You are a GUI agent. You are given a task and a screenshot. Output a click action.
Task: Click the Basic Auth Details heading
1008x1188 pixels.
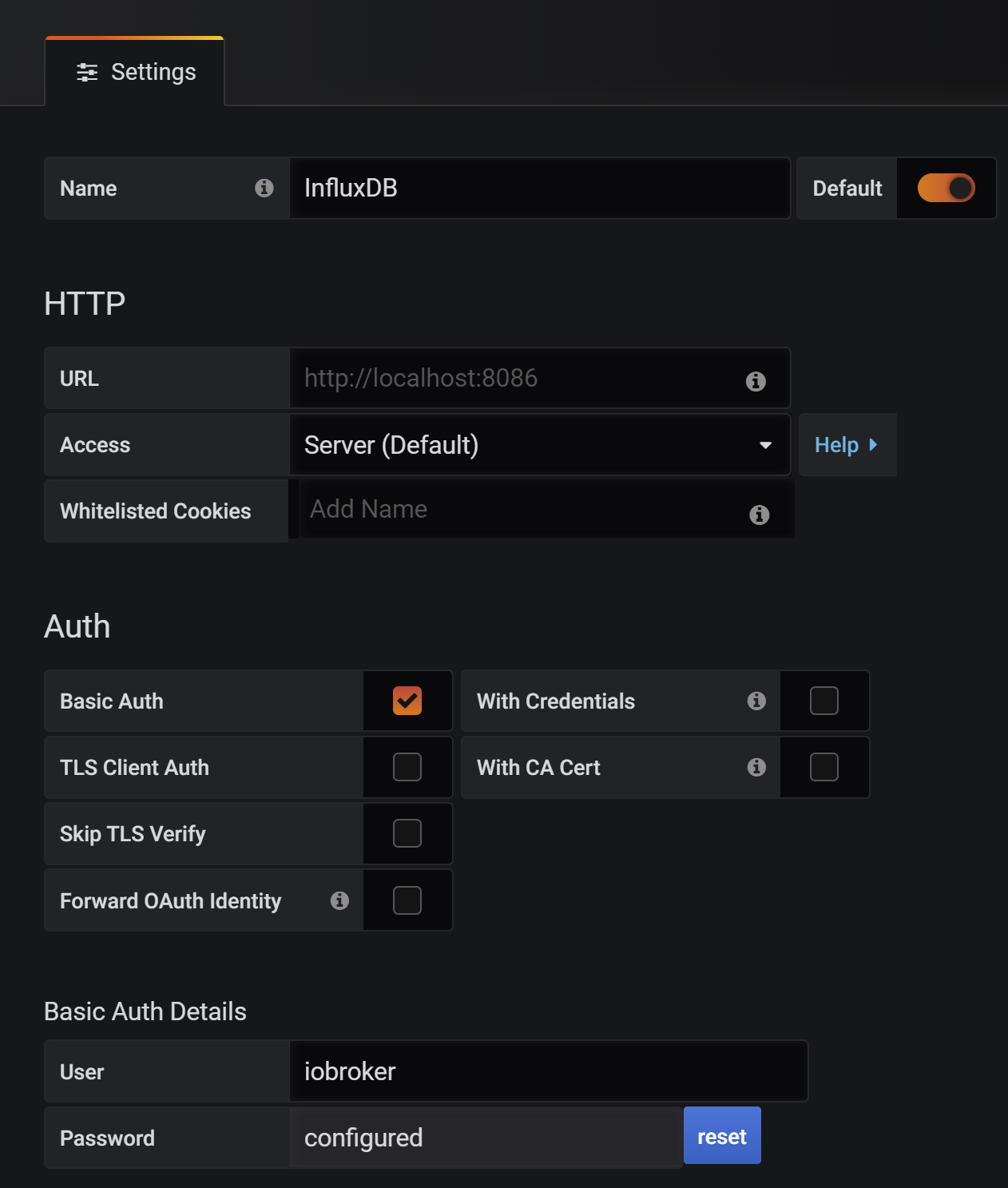[145, 1011]
